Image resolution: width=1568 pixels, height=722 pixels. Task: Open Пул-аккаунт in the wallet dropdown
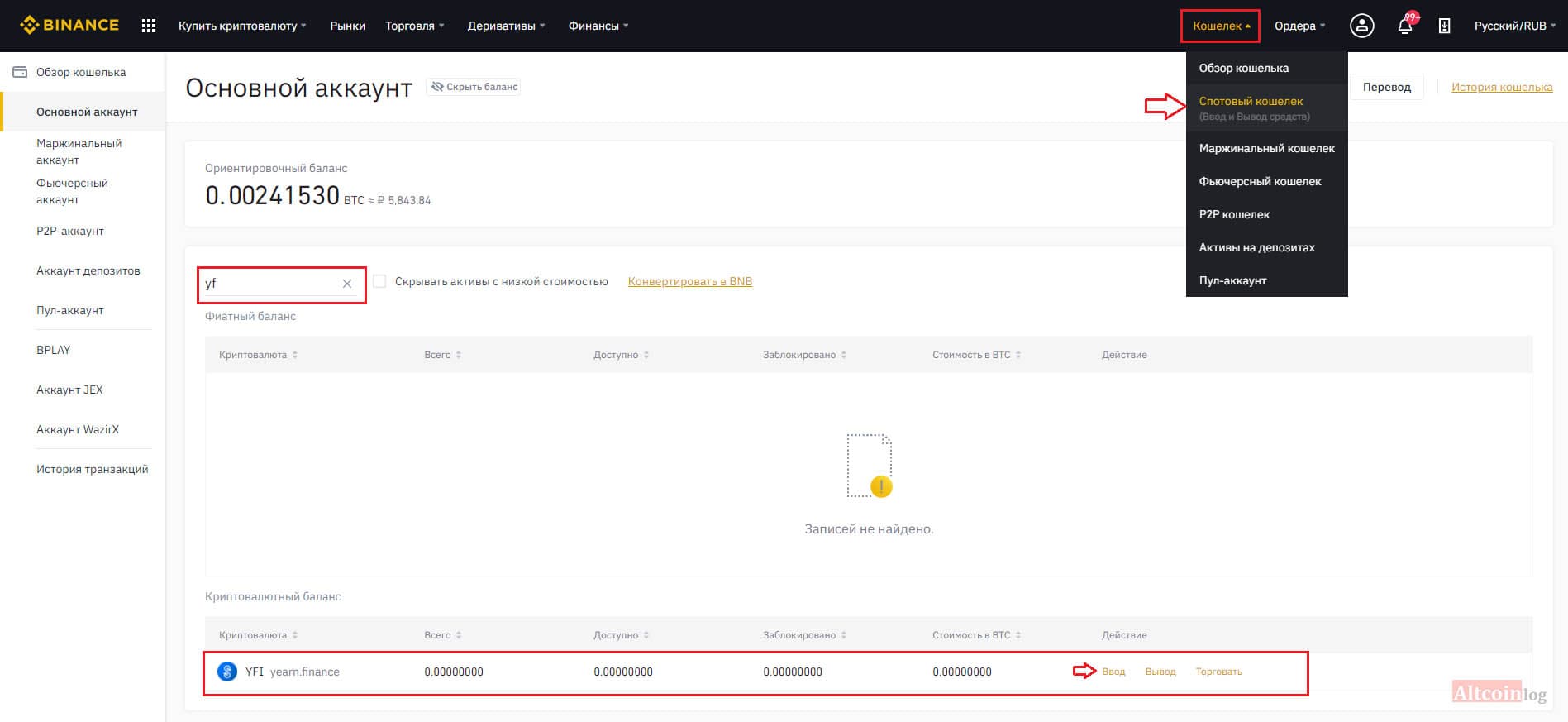click(1267, 280)
